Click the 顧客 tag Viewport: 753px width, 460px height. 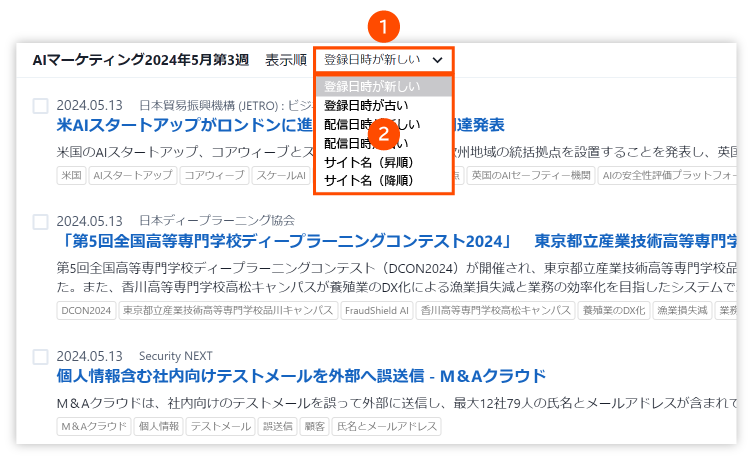[x=315, y=426]
